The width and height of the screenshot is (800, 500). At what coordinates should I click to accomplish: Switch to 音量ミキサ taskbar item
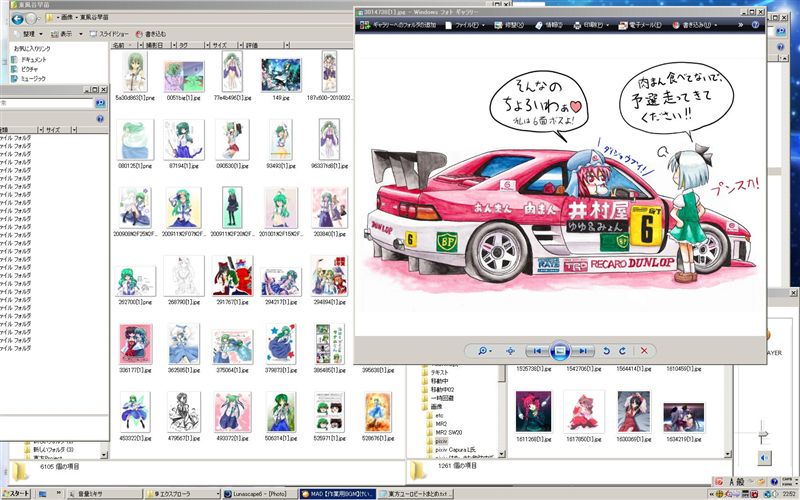click(x=104, y=494)
